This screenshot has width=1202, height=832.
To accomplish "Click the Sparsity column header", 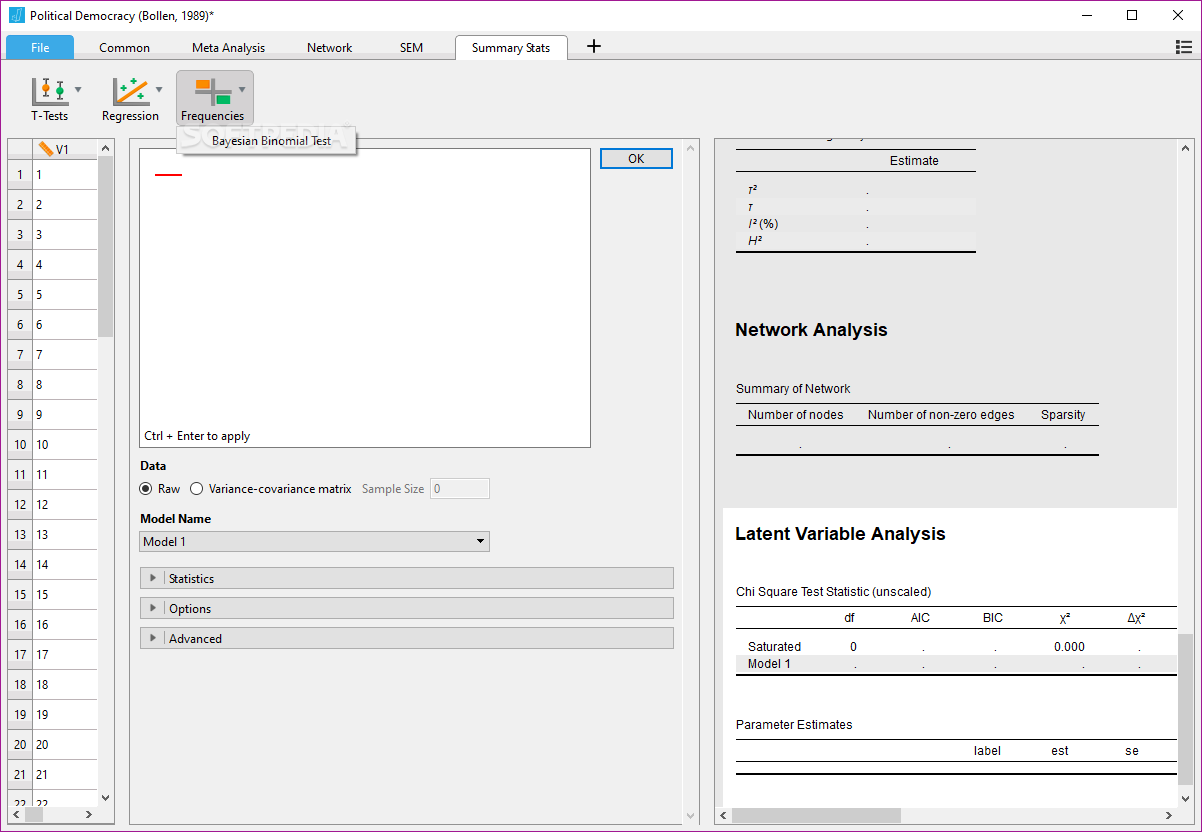I will pos(1063,415).
